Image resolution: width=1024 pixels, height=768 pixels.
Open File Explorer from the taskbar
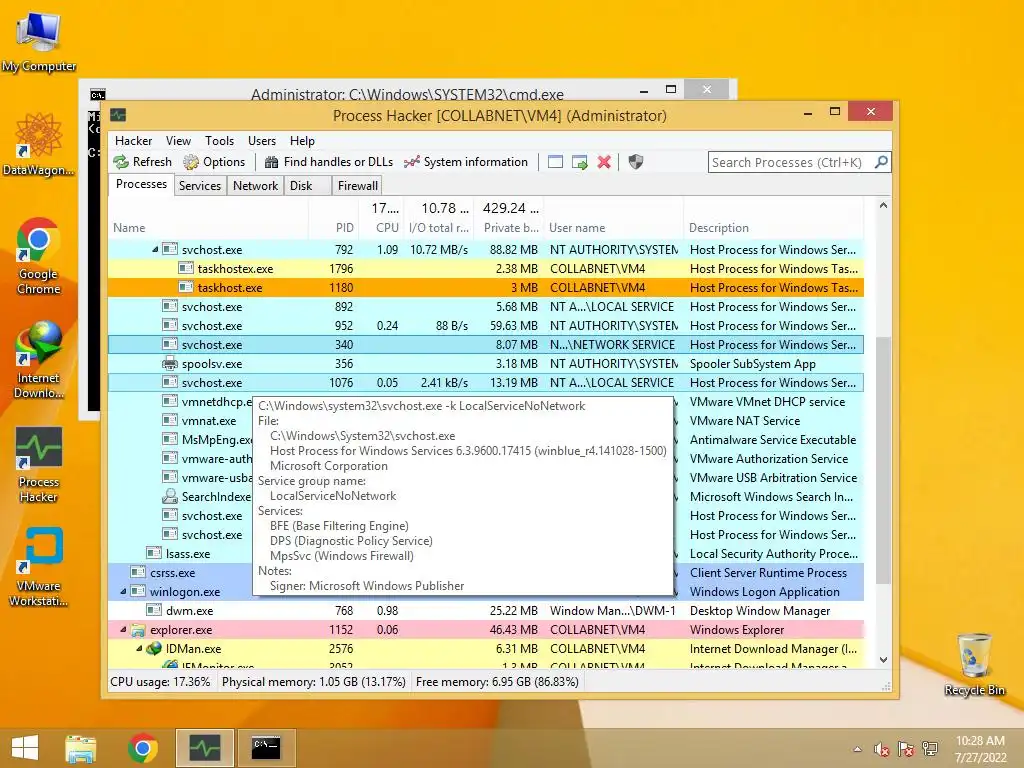pyautogui.click(x=80, y=748)
